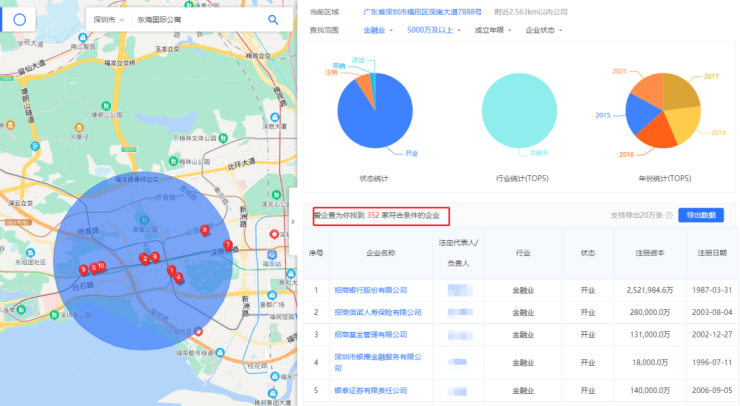Click map marker number 8
Image resolution: width=740 pixels, height=406 pixels.
click(205, 230)
